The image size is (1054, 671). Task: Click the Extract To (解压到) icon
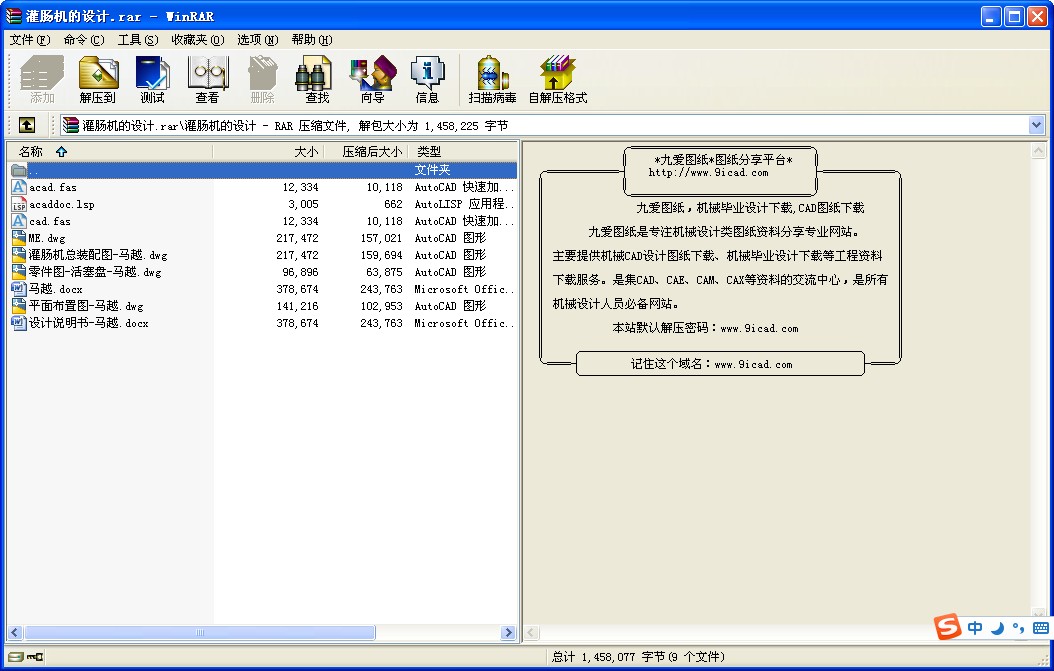pyautogui.click(x=98, y=79)
